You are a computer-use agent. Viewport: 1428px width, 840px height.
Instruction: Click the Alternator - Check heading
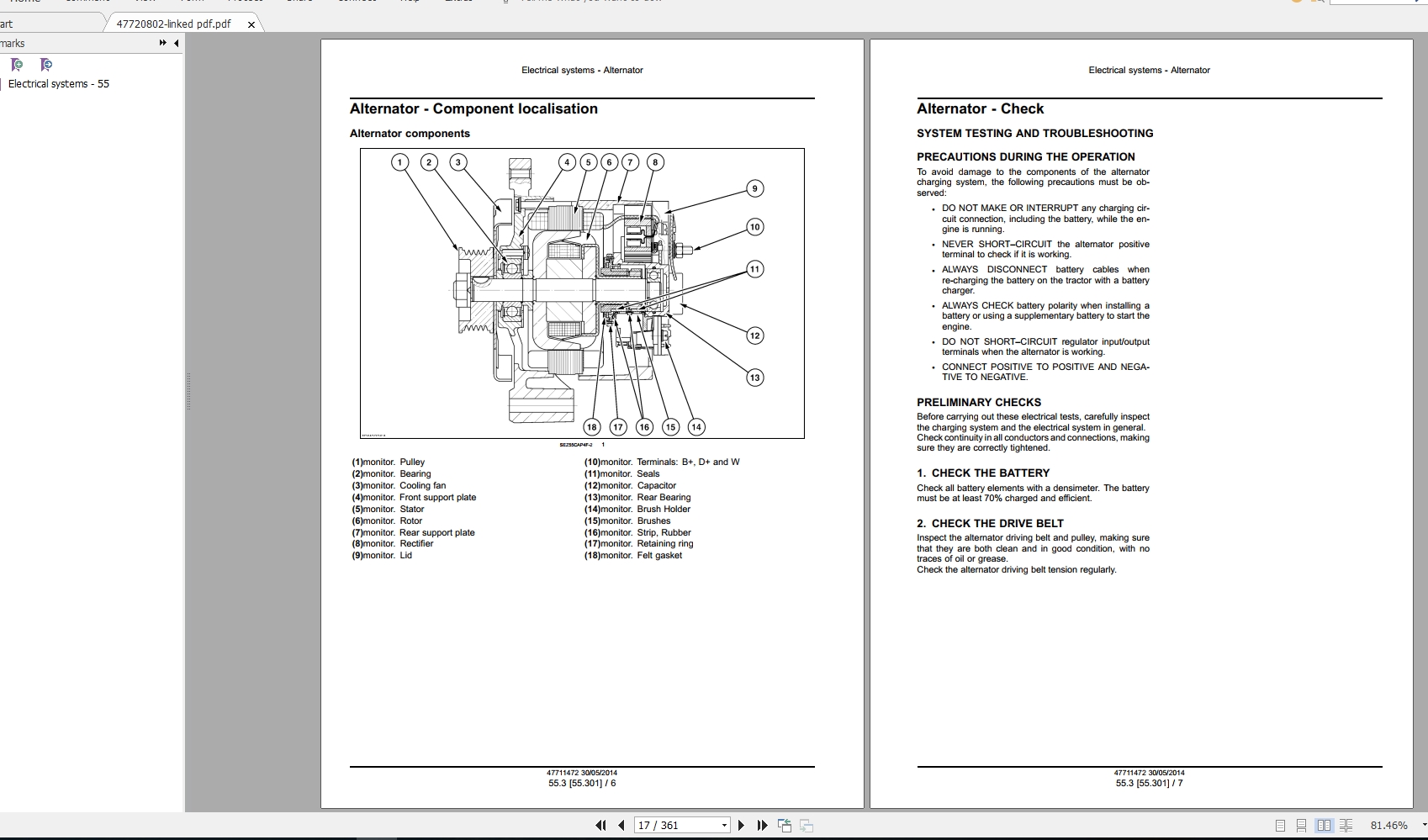coord(980,108)
